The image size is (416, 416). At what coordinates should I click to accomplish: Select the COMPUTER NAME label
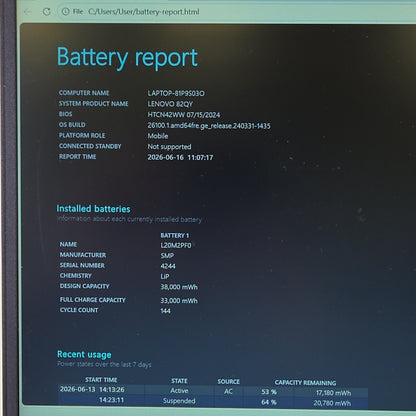84,93
